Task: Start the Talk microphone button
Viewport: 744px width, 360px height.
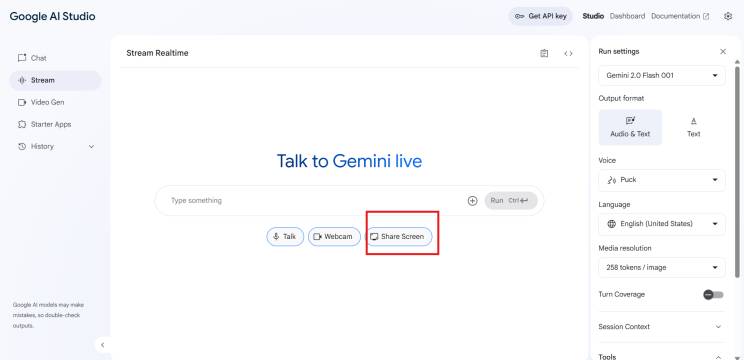Action: point(285,237)
